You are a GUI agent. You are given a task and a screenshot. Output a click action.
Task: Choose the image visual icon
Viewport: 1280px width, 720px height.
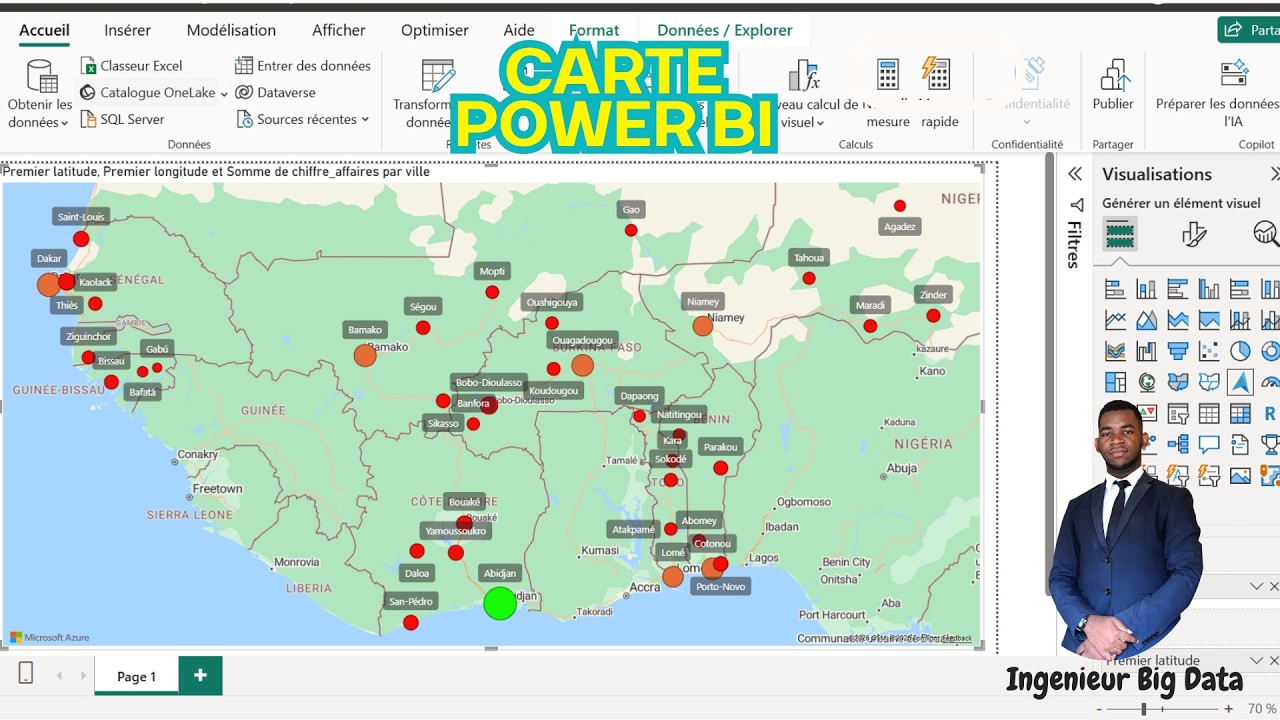[x=1240, y=475]
